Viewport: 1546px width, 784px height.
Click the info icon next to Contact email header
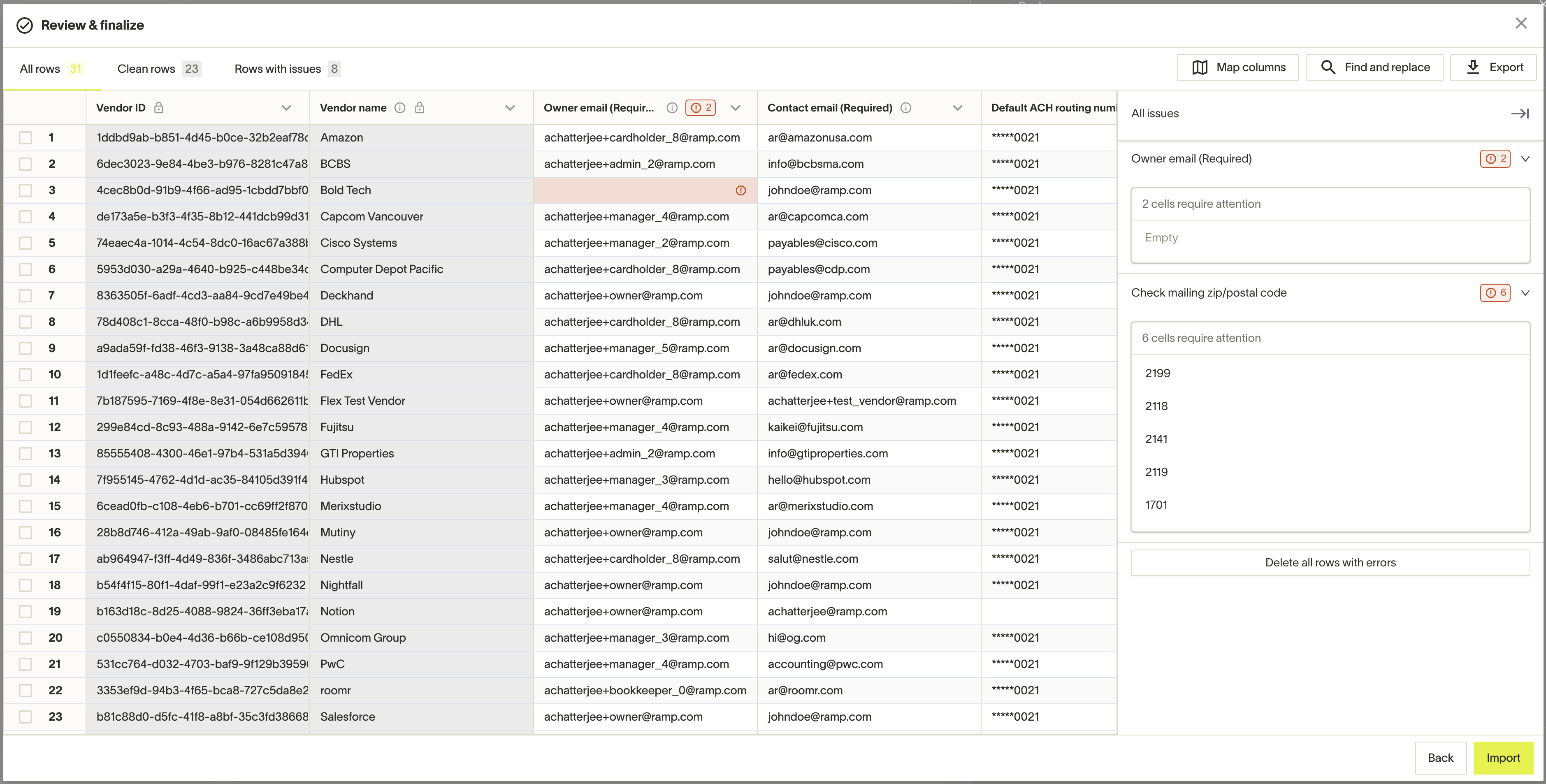click(x=906, y=108)
